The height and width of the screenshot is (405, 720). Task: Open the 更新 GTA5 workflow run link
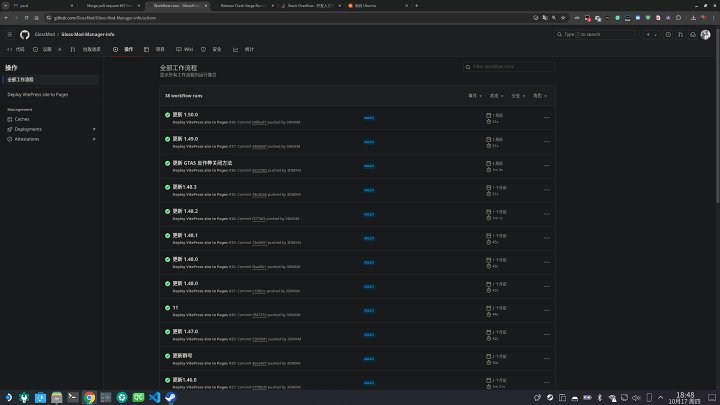(x=202, y=162)
